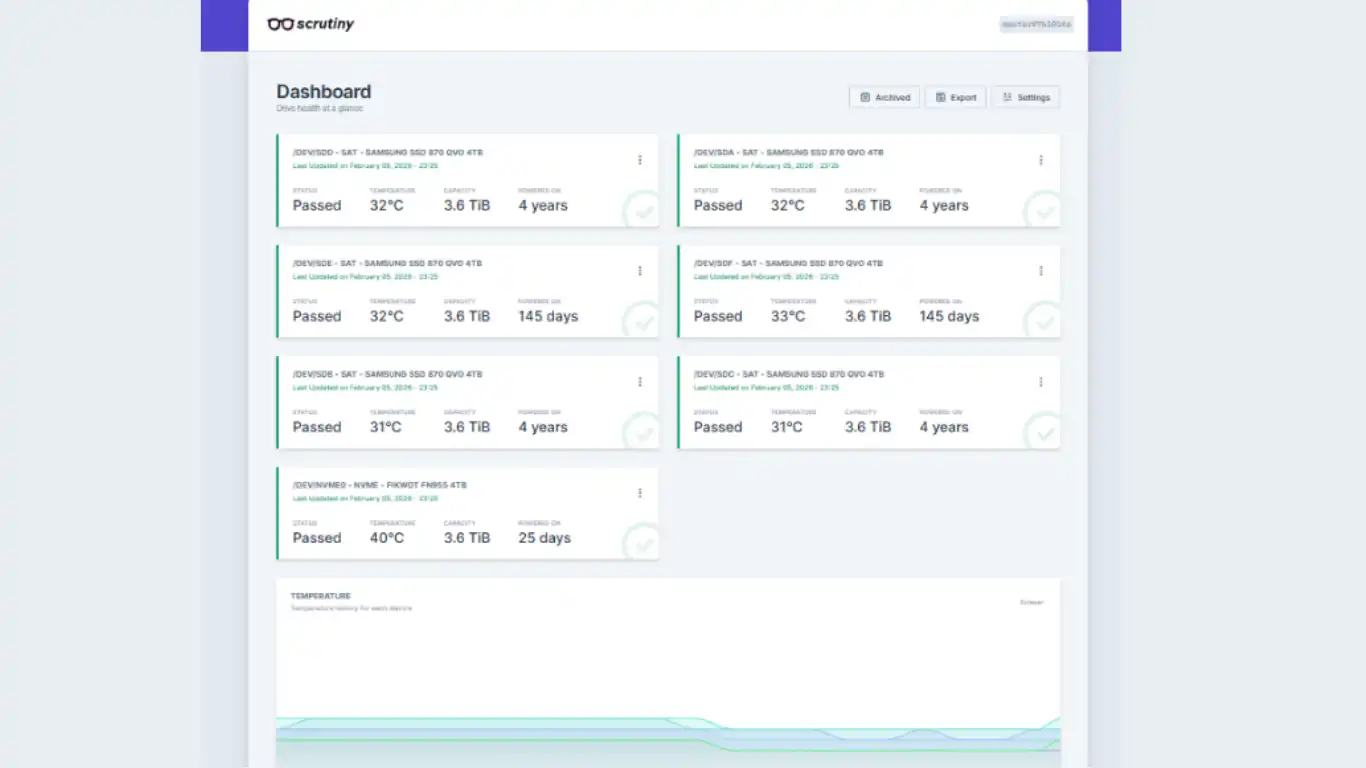1366x768 pixels.
Task: Open the options menu for /dev/sdd drive
Action: click(x=640, y=160)
